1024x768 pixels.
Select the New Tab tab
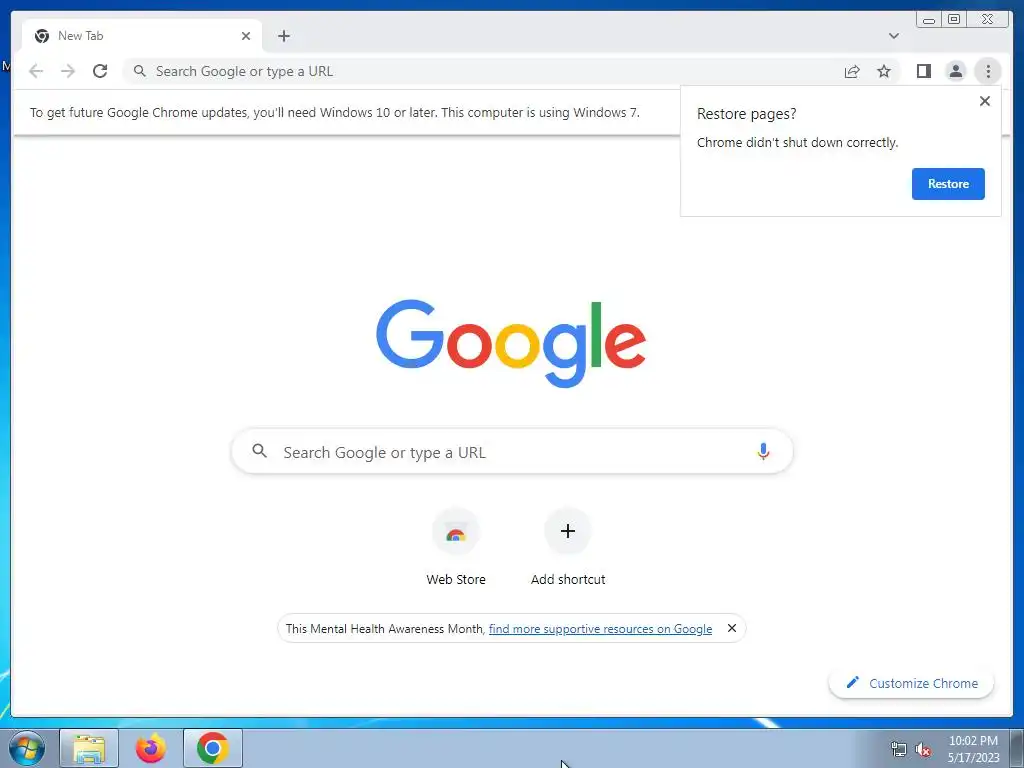click(142, 36)
